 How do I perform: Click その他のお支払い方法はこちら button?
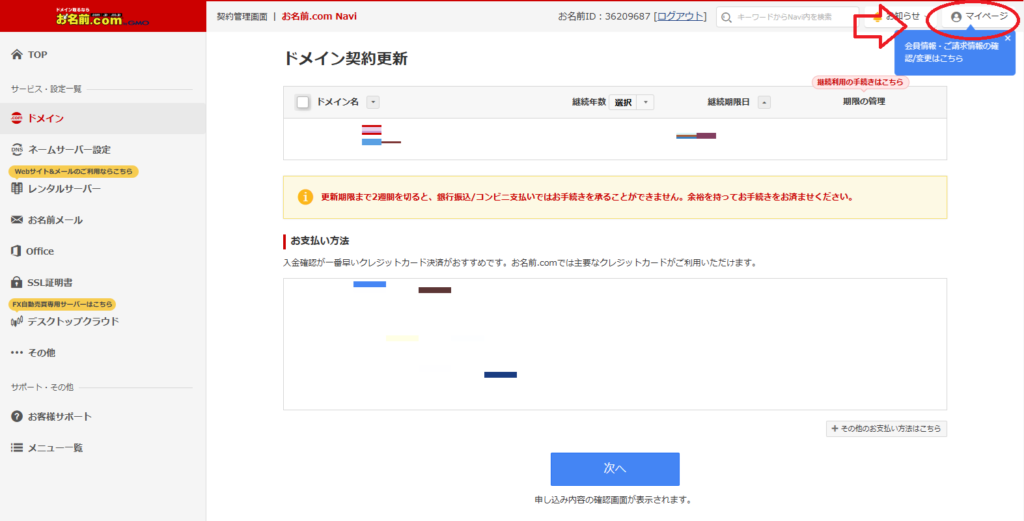(886, 428)
